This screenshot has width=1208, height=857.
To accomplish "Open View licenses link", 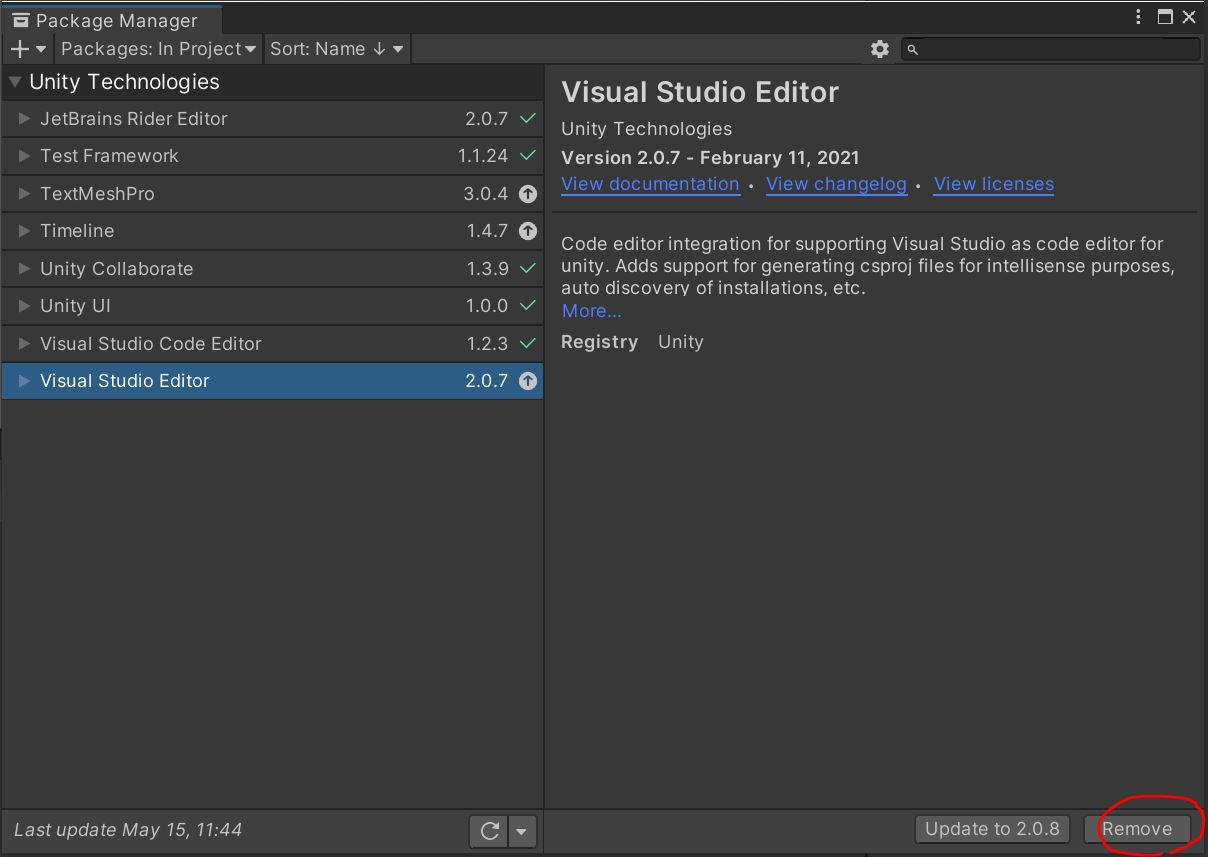I will [x=994, y=184].
